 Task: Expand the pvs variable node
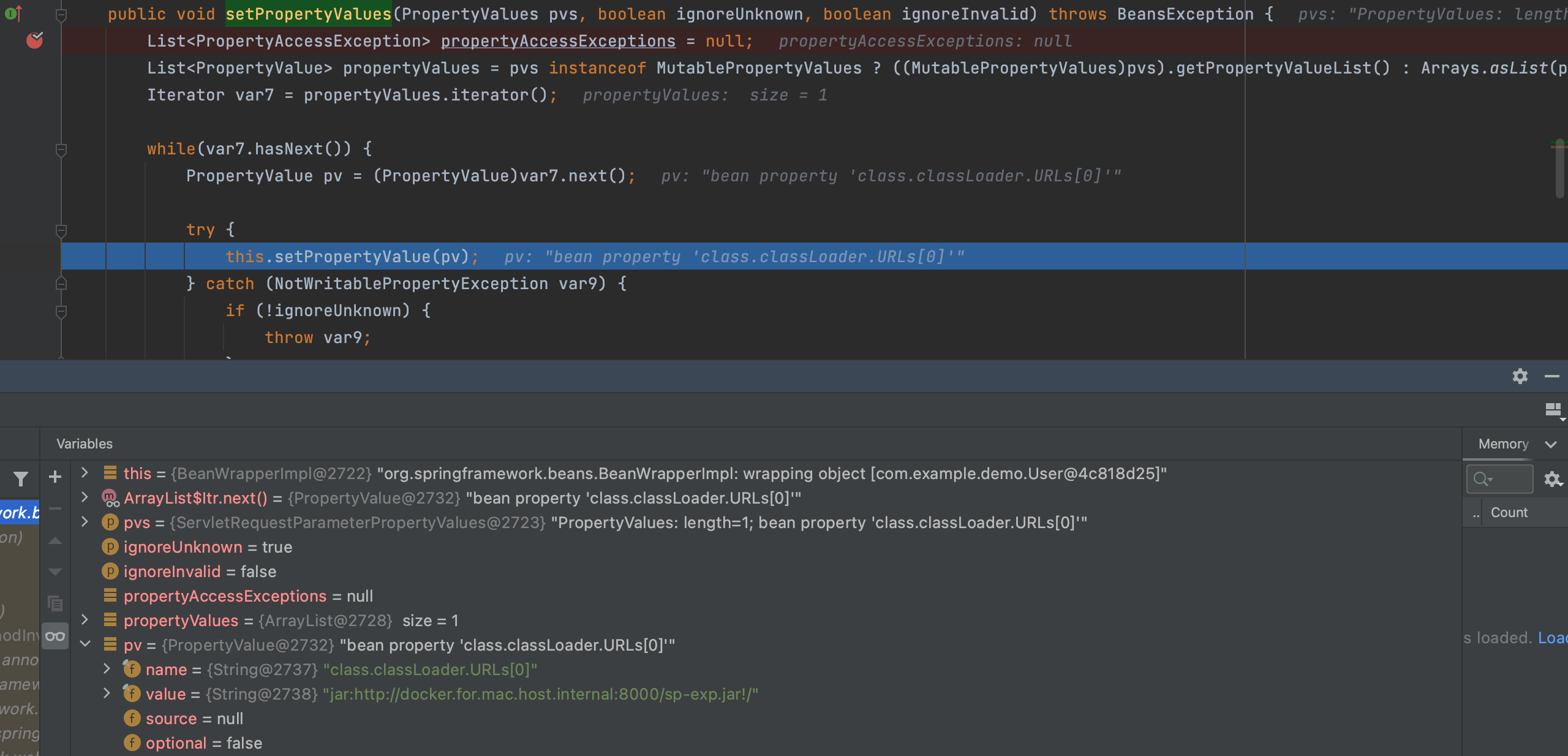coord(85,522)
